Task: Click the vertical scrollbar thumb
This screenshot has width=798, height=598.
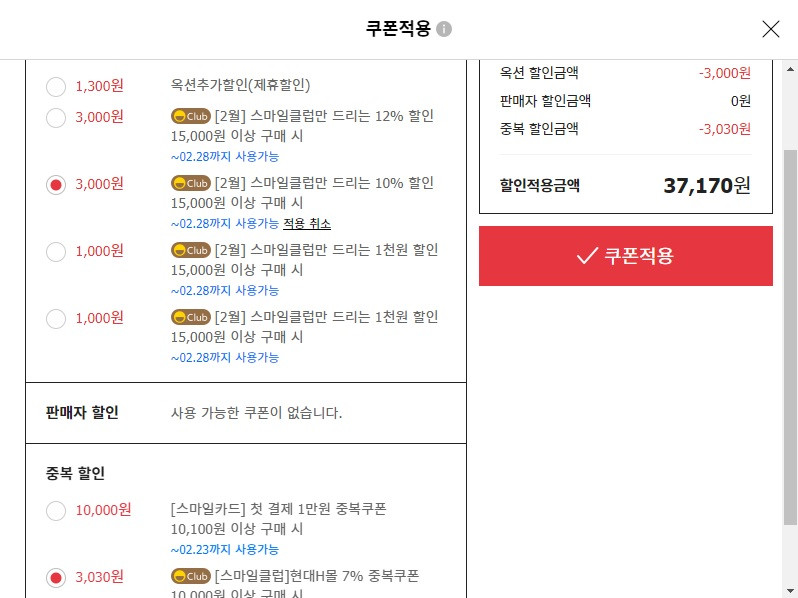Action: click(790, 337)
